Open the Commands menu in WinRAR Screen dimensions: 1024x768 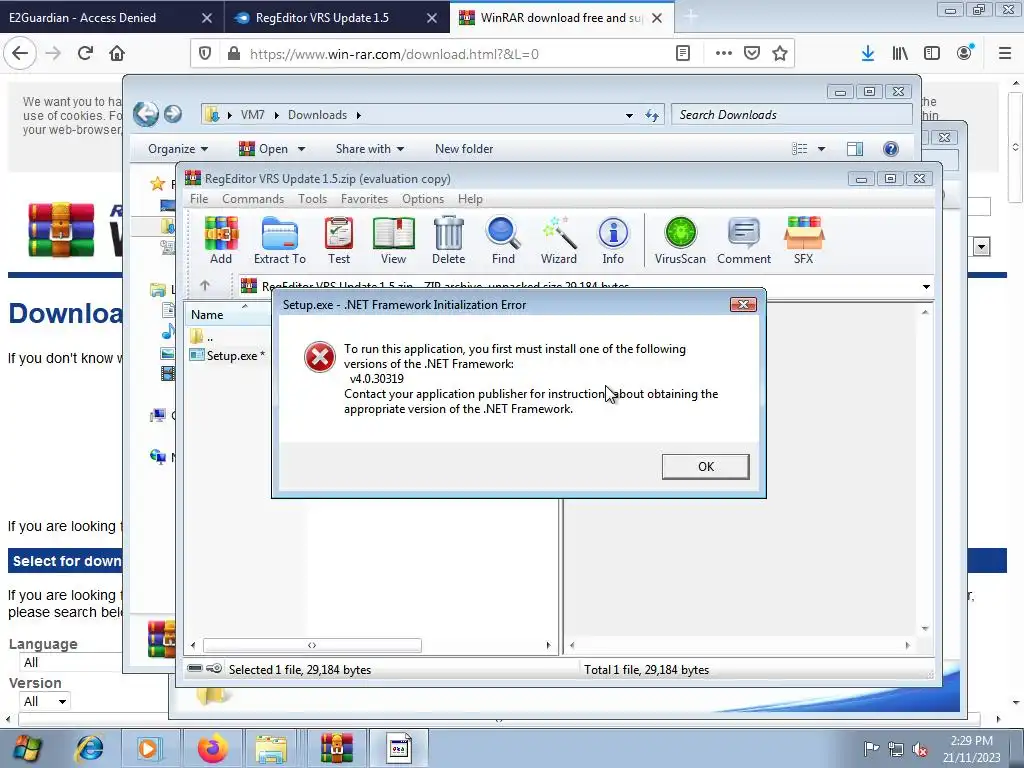pos(253,199)
